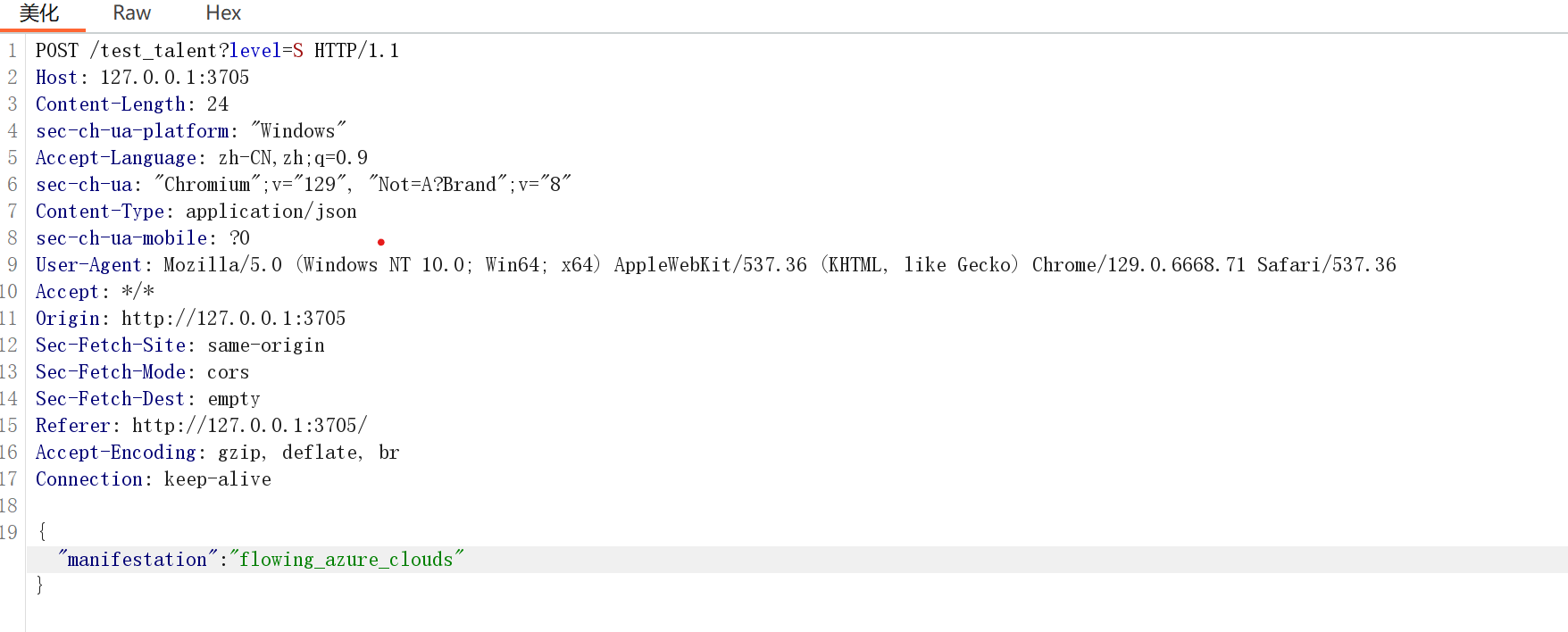Open the Raw tab
The image size is (1568, 632).
click(131, 13)
